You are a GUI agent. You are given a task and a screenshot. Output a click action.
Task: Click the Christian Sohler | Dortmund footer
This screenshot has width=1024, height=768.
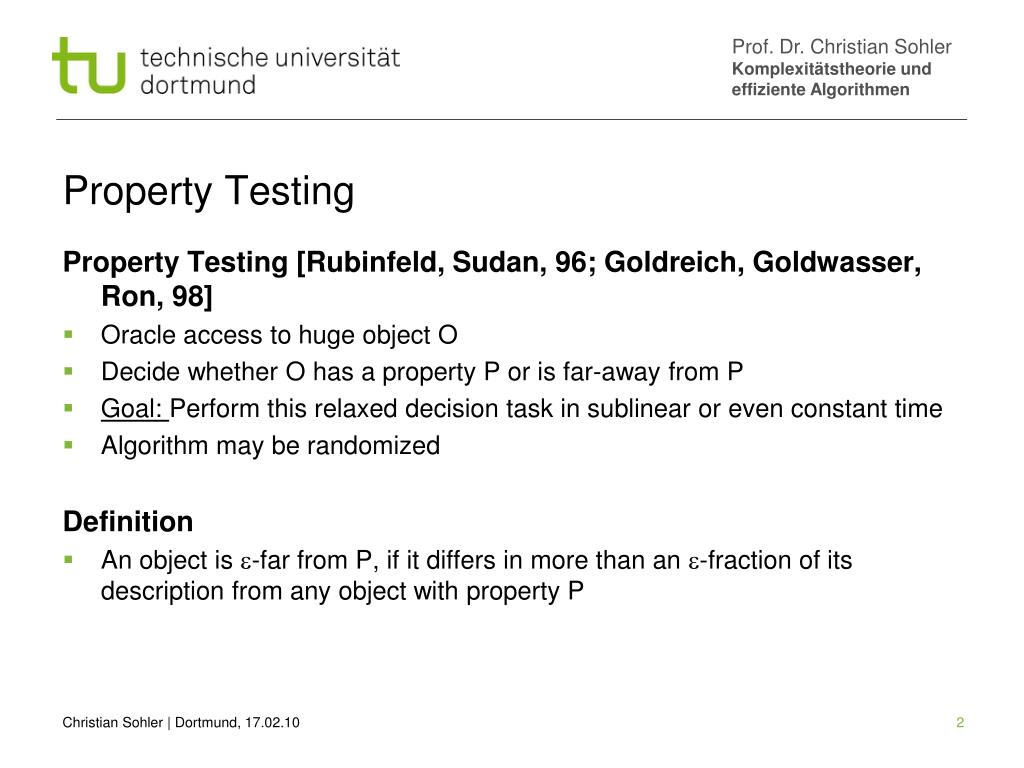click(181, 722)
